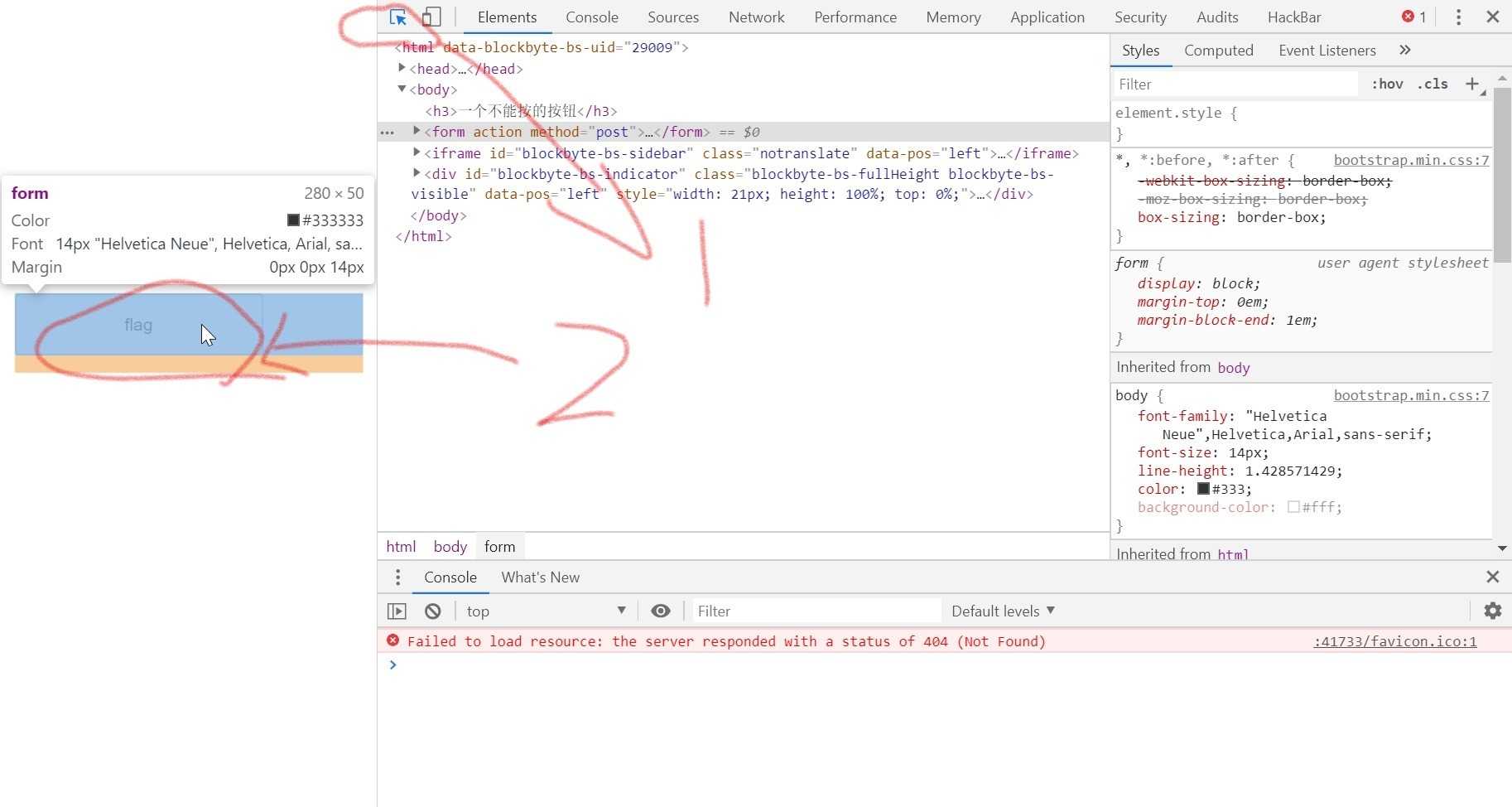Open the What's New drawer tab

coord(540,577)
